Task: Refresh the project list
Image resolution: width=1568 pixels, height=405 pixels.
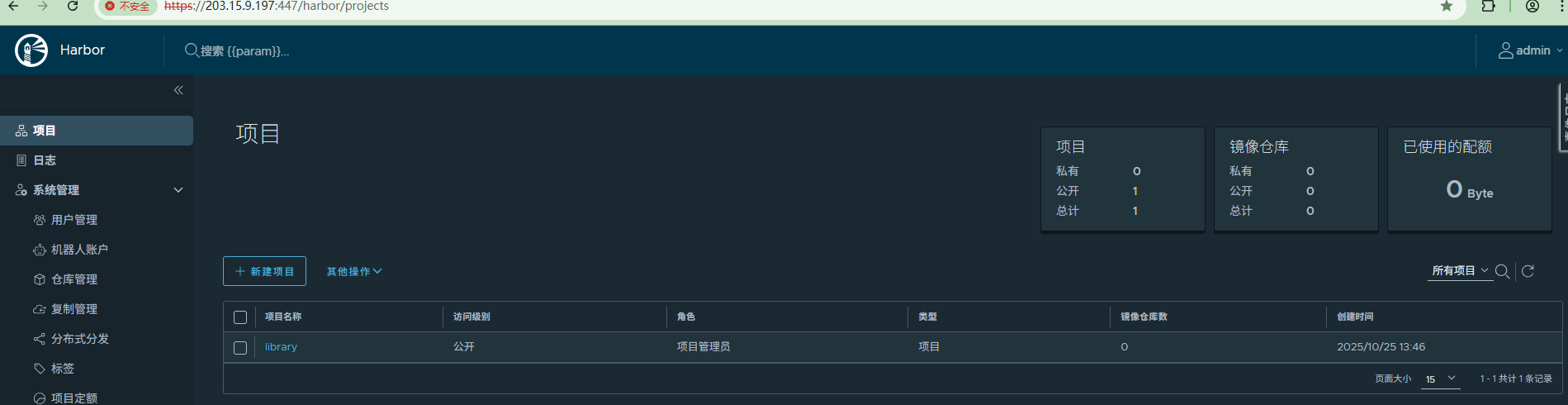Action: coord(1528,272)
